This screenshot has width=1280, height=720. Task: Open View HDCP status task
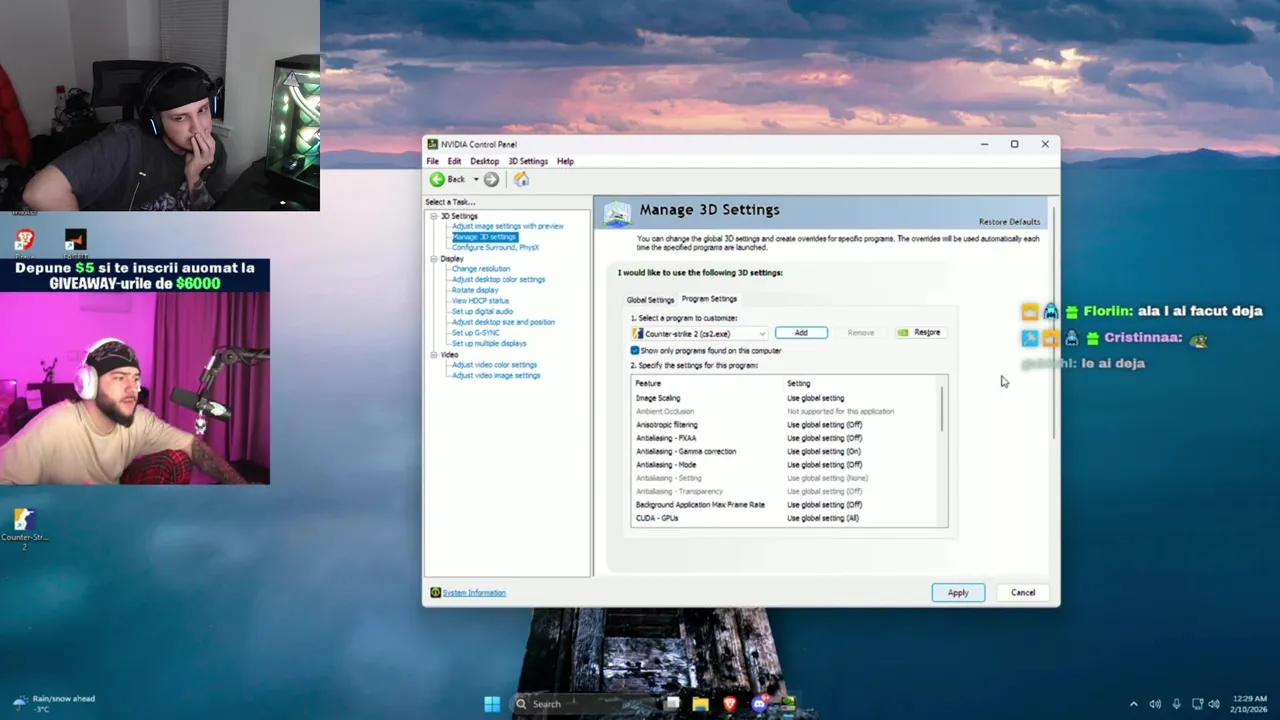pyautogui.click(x=480, y=301)
